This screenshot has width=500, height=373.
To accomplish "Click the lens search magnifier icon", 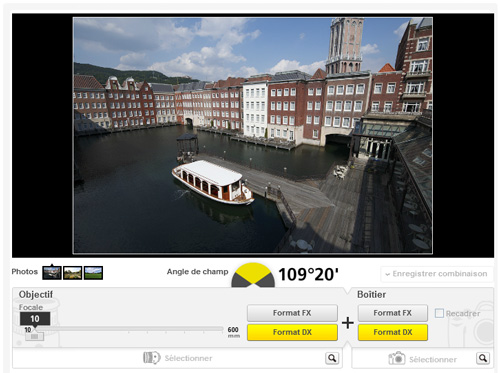I will [x=332, y=358].
